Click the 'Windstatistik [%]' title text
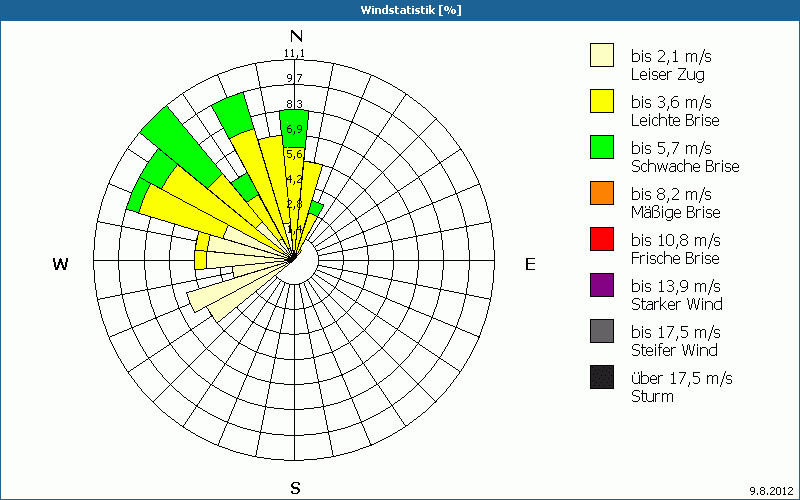Viewport: 800px width, 500px height. pos(411,10)
